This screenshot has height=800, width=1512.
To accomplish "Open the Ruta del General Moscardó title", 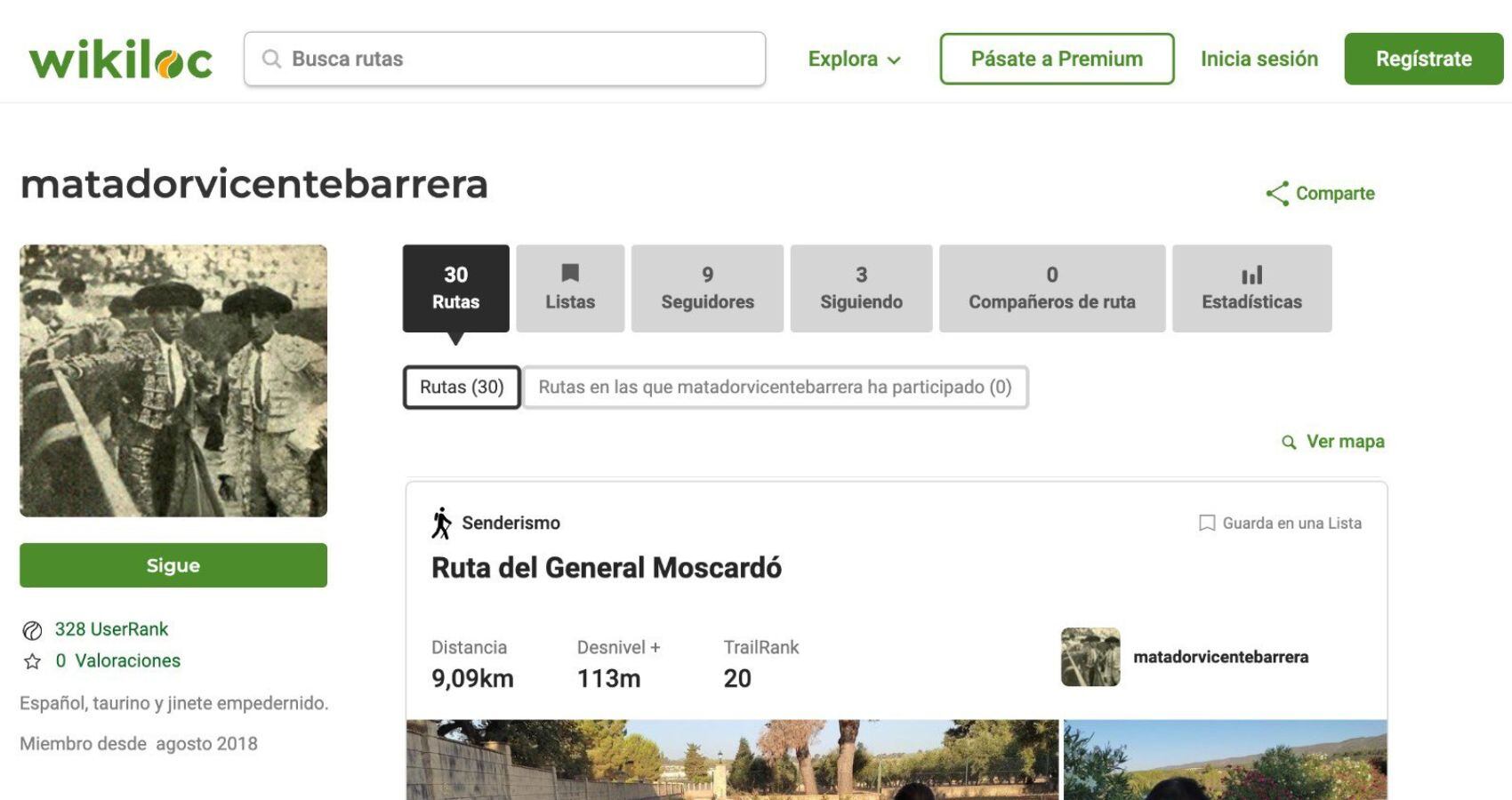I will 607,568.
